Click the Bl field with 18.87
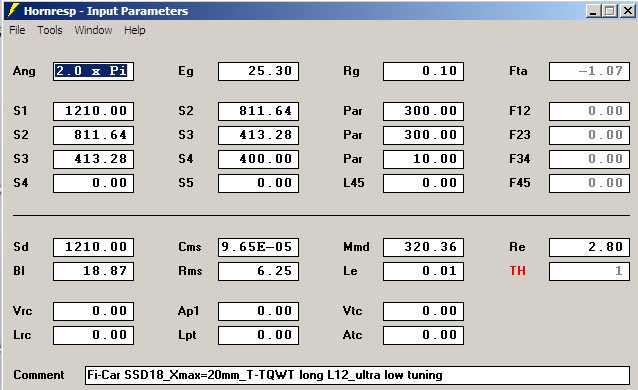This screenshot has height=390, width=638. point(93,271)
